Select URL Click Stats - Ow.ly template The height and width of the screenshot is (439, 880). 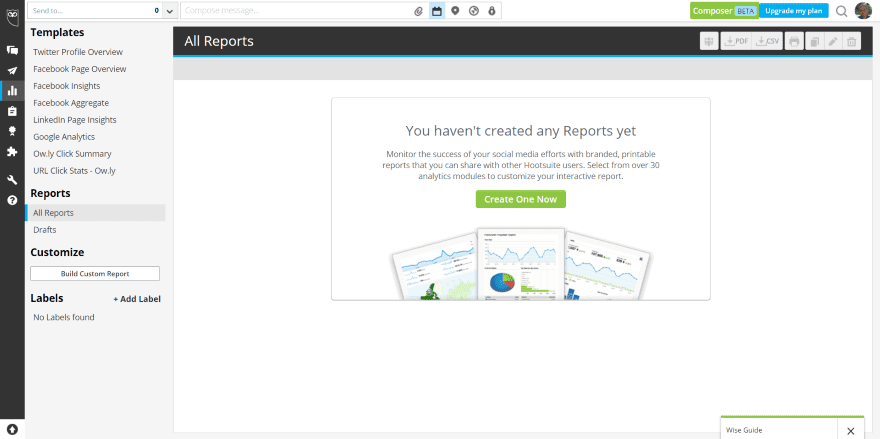coord(75,170)
